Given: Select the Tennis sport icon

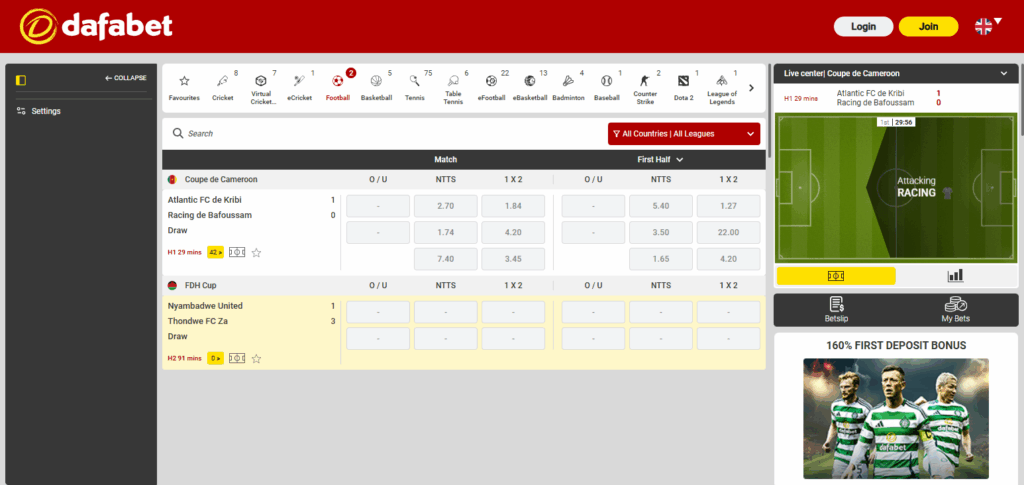Looking at the screenshot, I should pyautogui.click(x=415, y=87).
